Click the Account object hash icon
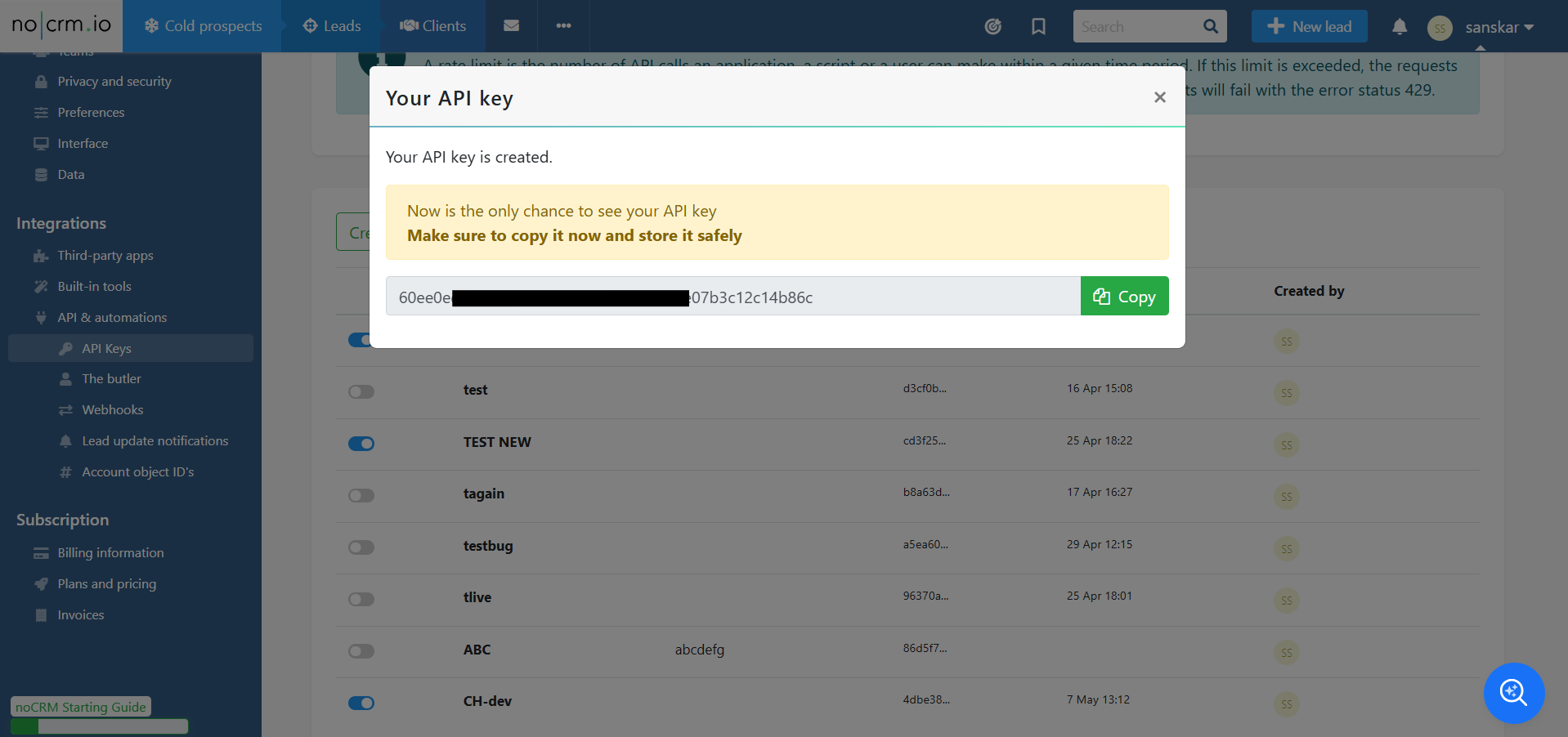The image size is (1568, 737). (x=65, y=472)
